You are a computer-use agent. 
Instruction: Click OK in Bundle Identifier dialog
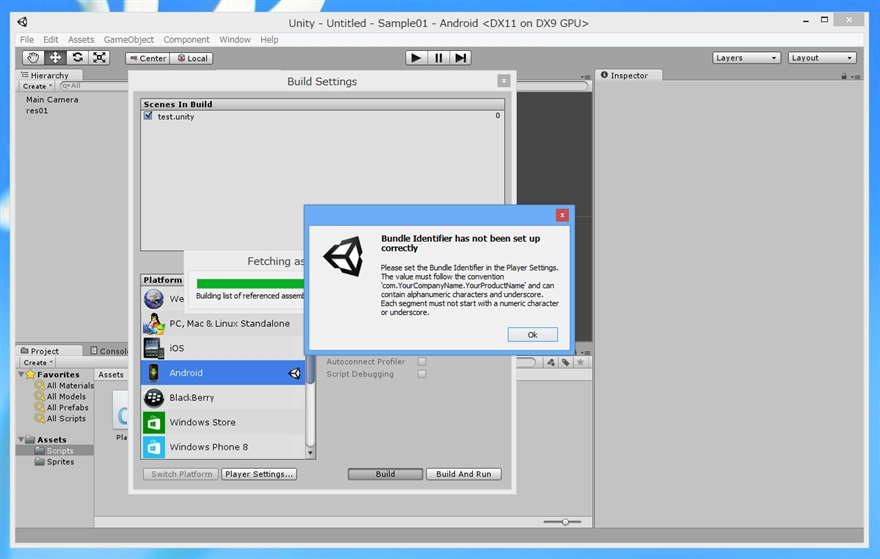click(x=533, y=335)
